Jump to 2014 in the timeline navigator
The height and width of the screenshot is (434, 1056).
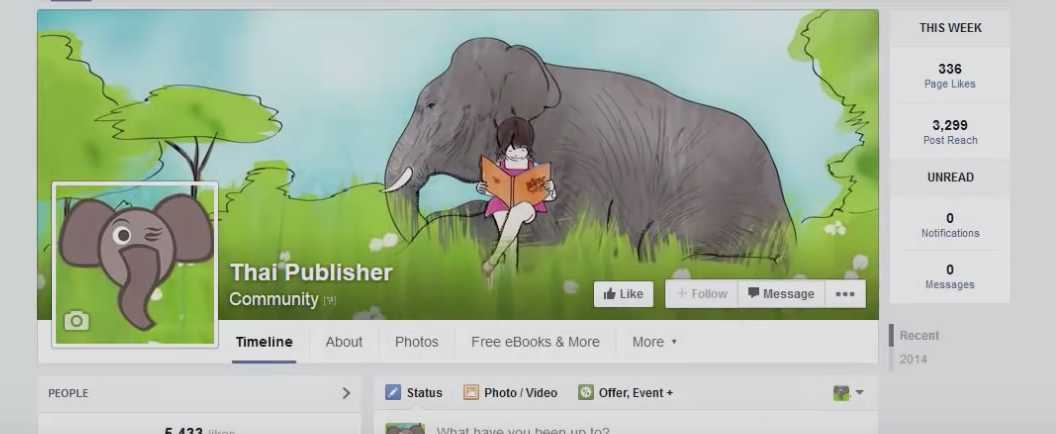point(913,359)
